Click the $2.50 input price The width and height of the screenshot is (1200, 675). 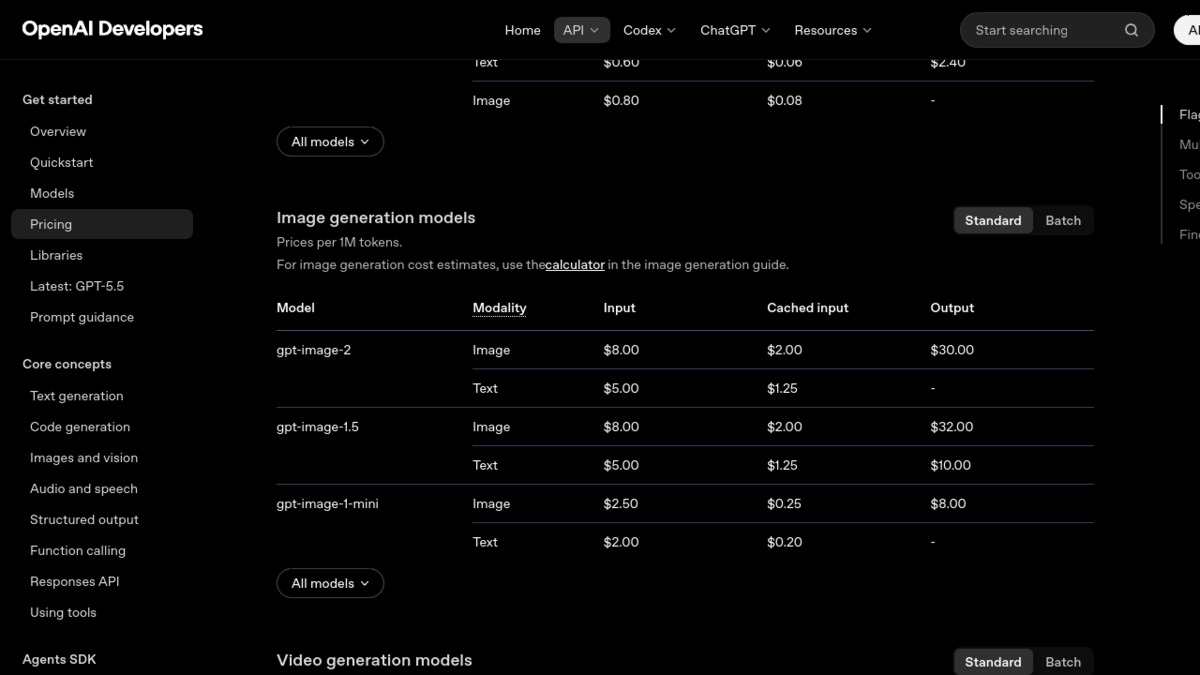pyautogui.click(x=621, y=504)
